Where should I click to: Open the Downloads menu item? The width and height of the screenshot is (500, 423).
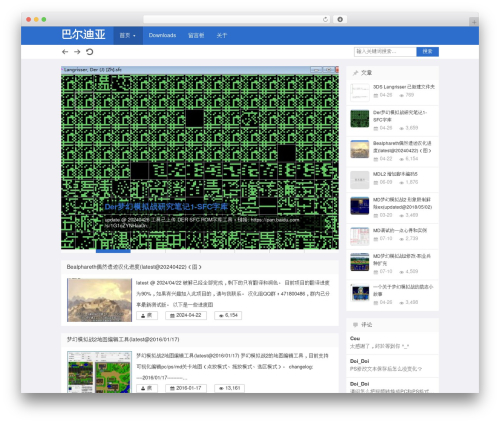[x=162, y=35]
